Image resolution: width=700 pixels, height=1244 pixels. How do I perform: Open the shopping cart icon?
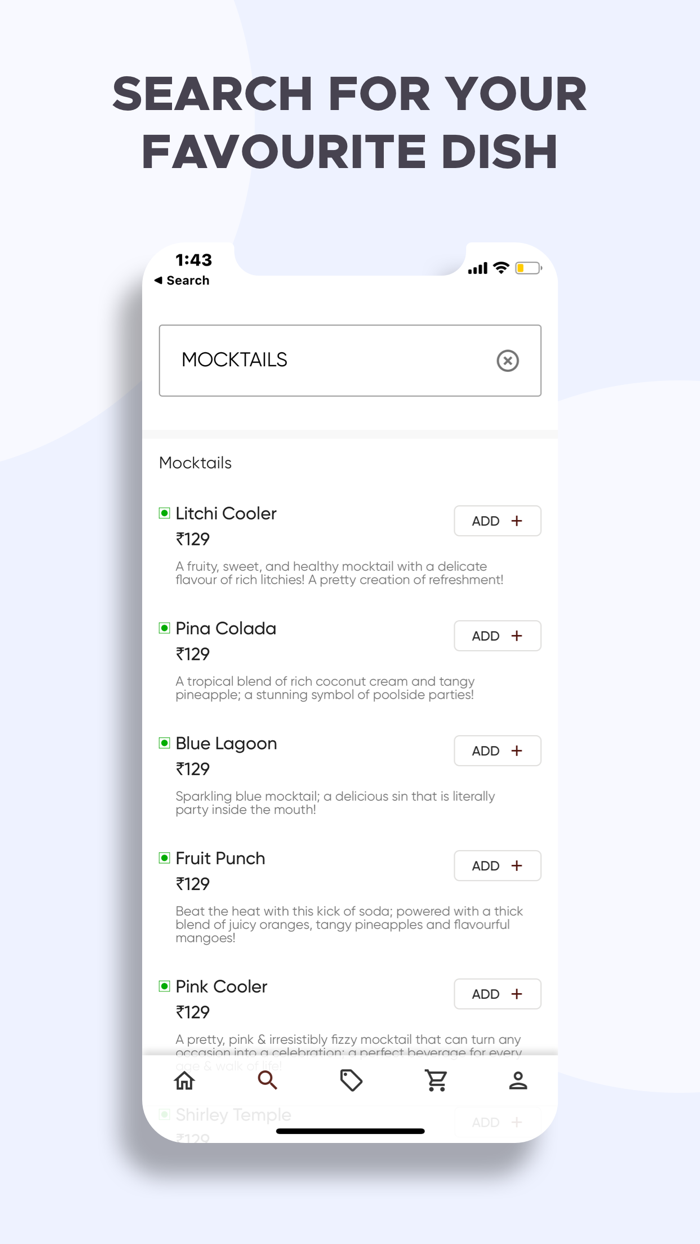click(436, 1080)
